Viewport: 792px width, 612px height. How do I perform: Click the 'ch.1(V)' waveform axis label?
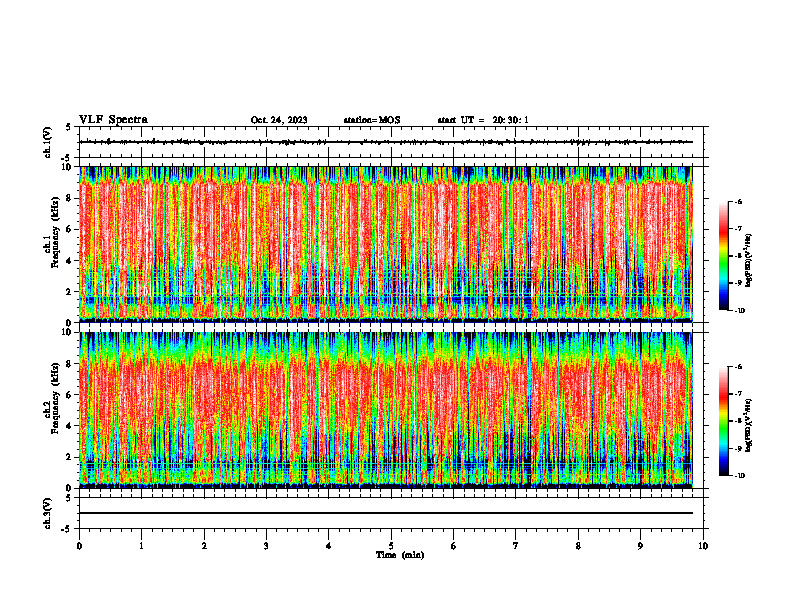tap(48, 142)
